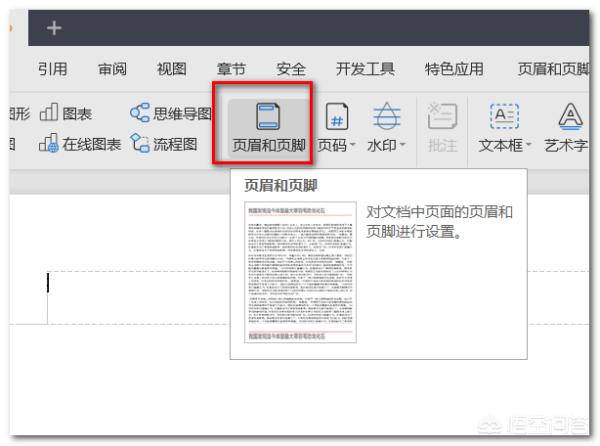Add a new document tab with plus icon
Screen dimensions: 600x446
(x=54, y=28)
